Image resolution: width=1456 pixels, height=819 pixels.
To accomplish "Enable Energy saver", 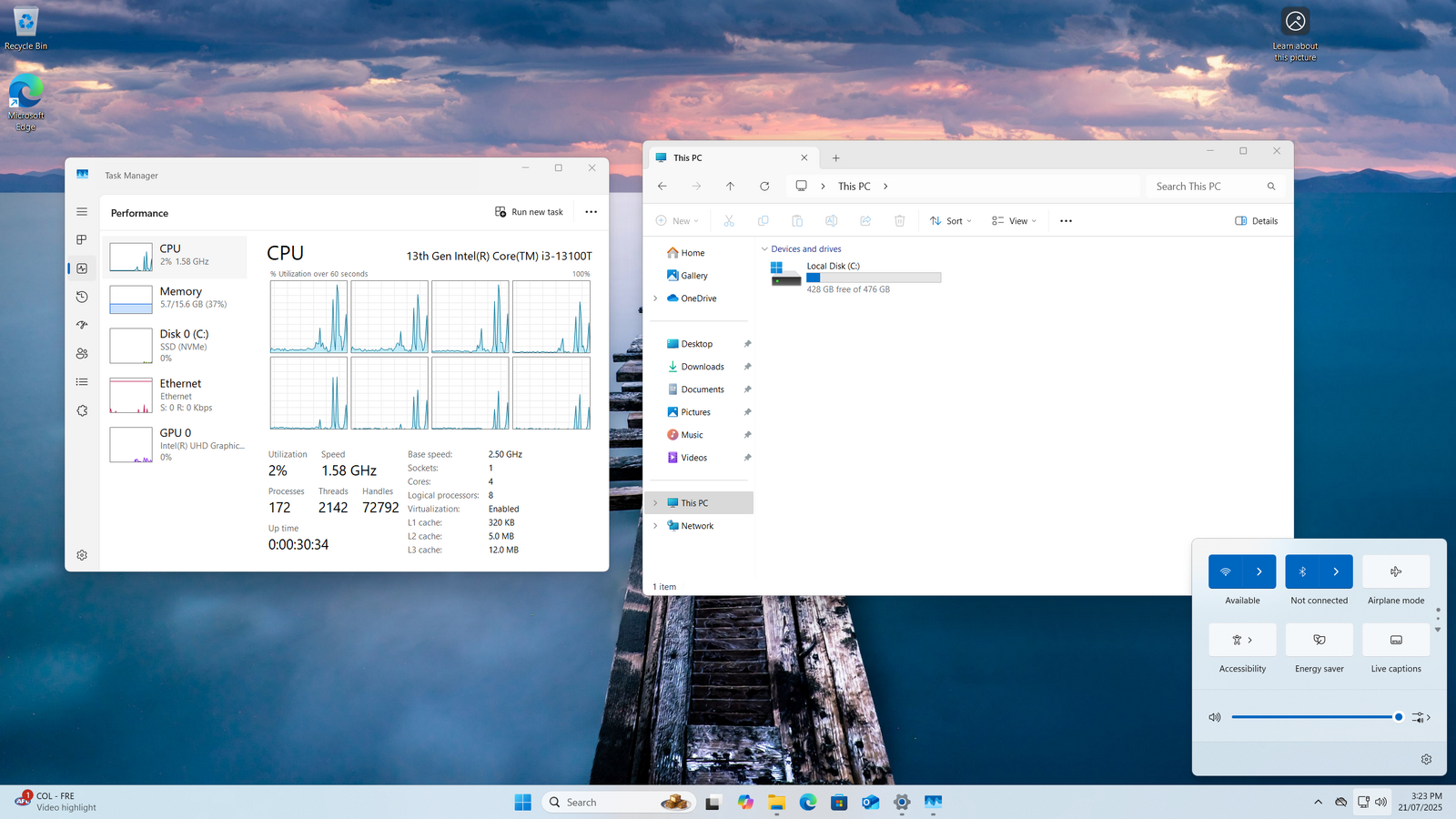I will [1319, 640].
